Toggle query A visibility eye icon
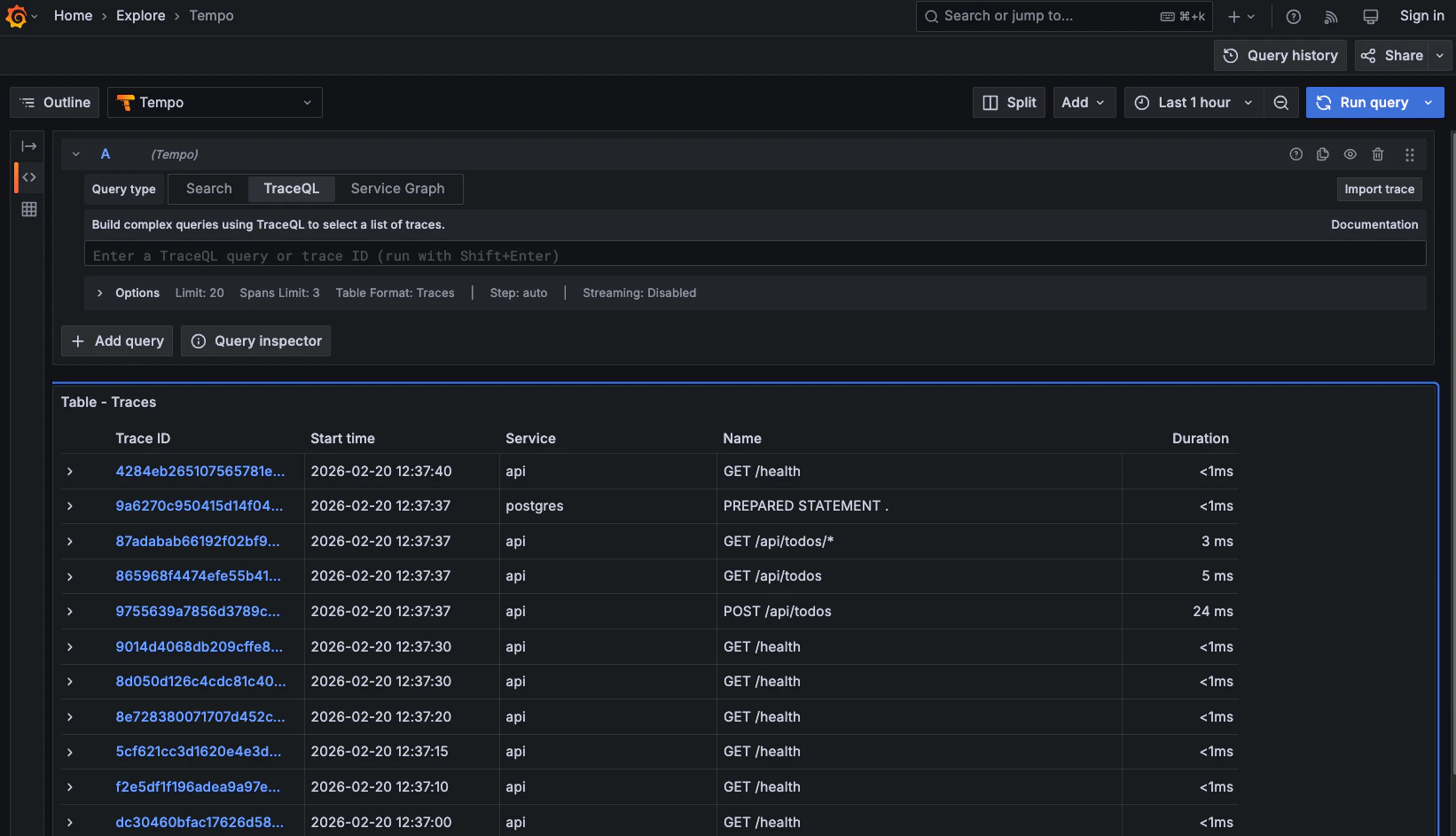The width and height of the screenshot is (1456, 836). 1350,154
